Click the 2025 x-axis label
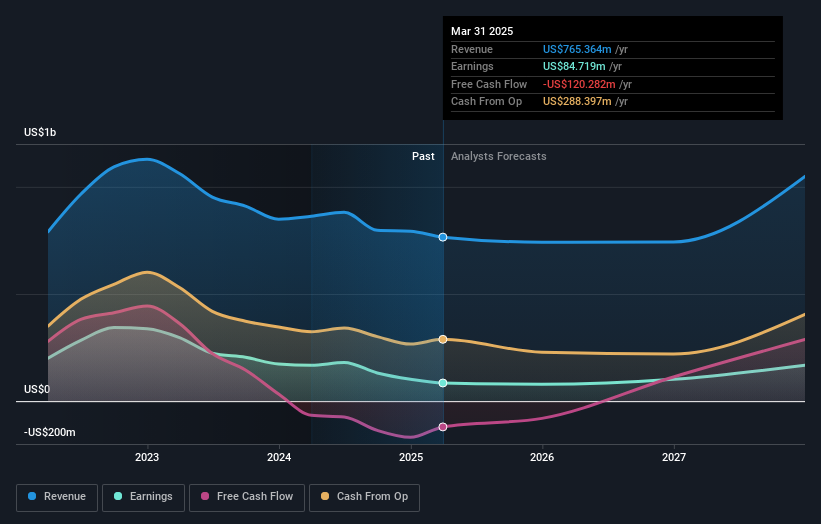Screen dimensions: 821x524 pyautogui.click(x=411, y=458)
